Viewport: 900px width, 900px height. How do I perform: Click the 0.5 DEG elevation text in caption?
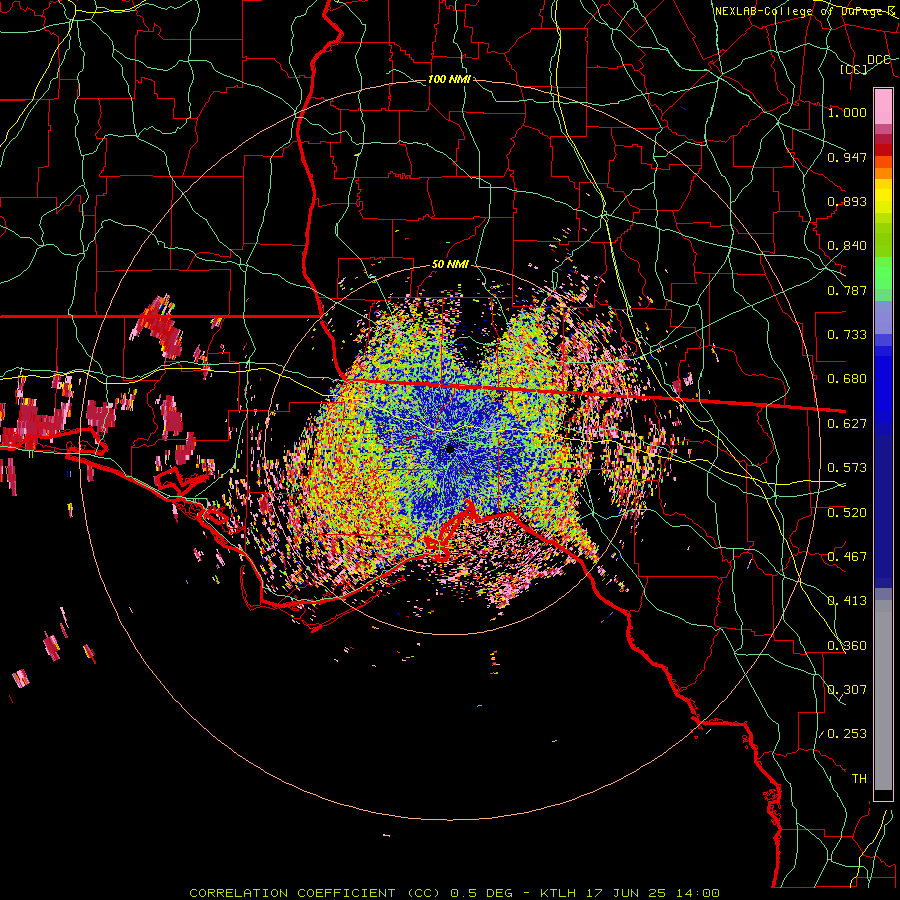(481, 893)
